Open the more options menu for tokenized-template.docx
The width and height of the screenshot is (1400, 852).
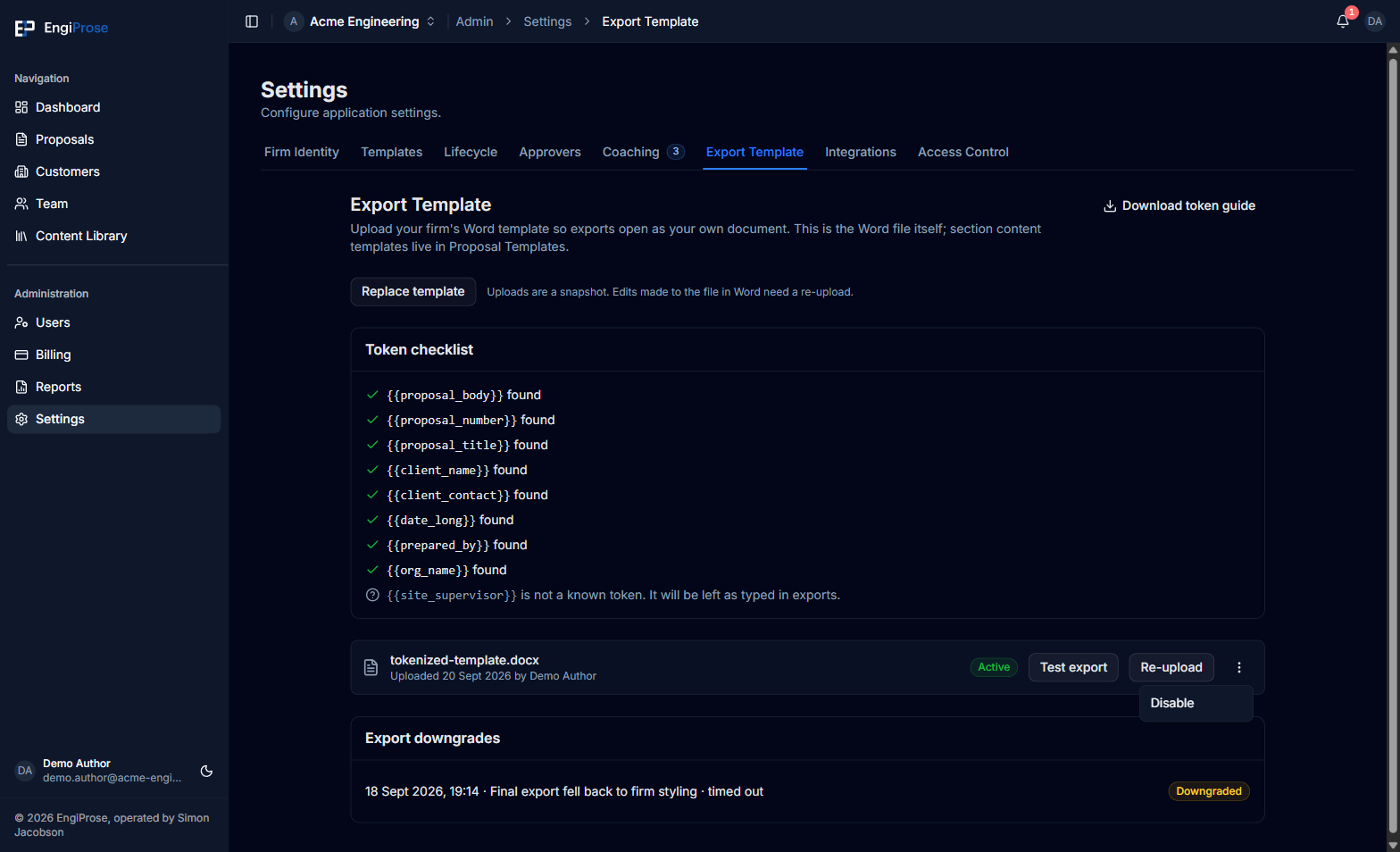point(1238,667)
